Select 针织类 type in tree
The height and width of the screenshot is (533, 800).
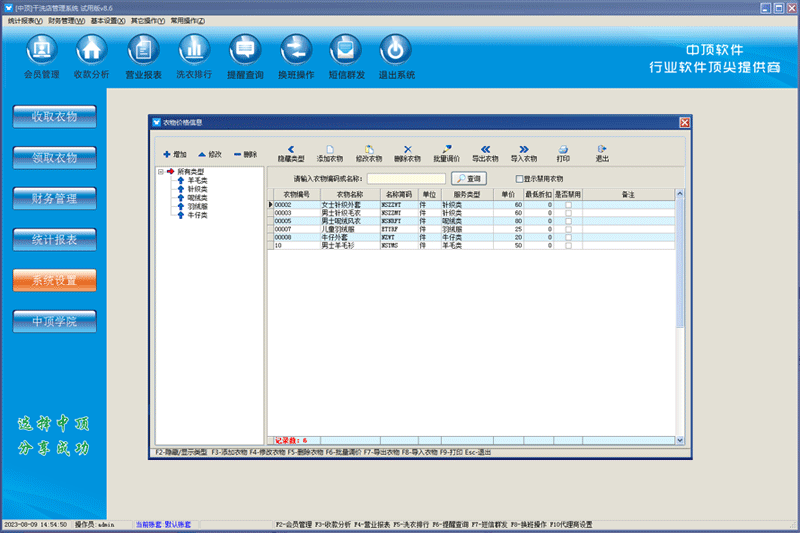[197, 189]
